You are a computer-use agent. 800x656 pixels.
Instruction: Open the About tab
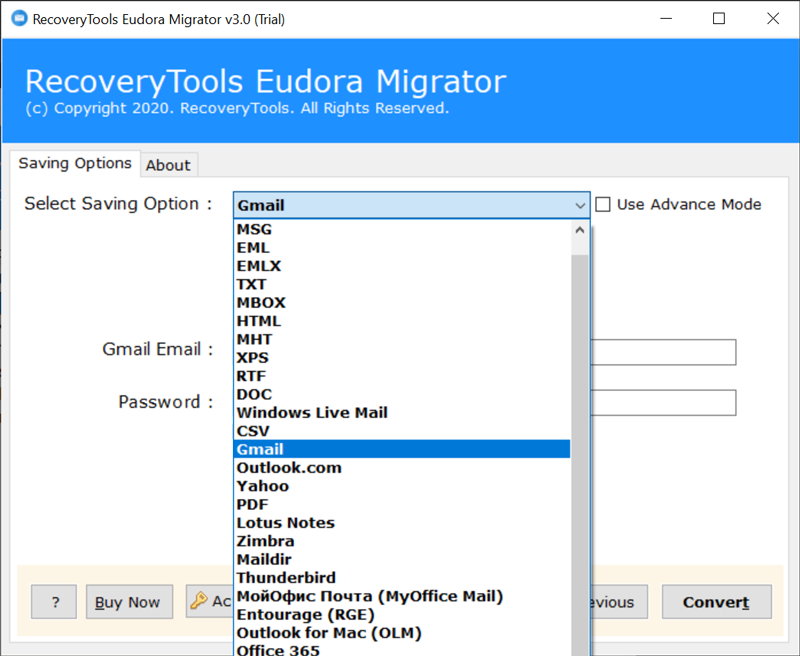168,165
